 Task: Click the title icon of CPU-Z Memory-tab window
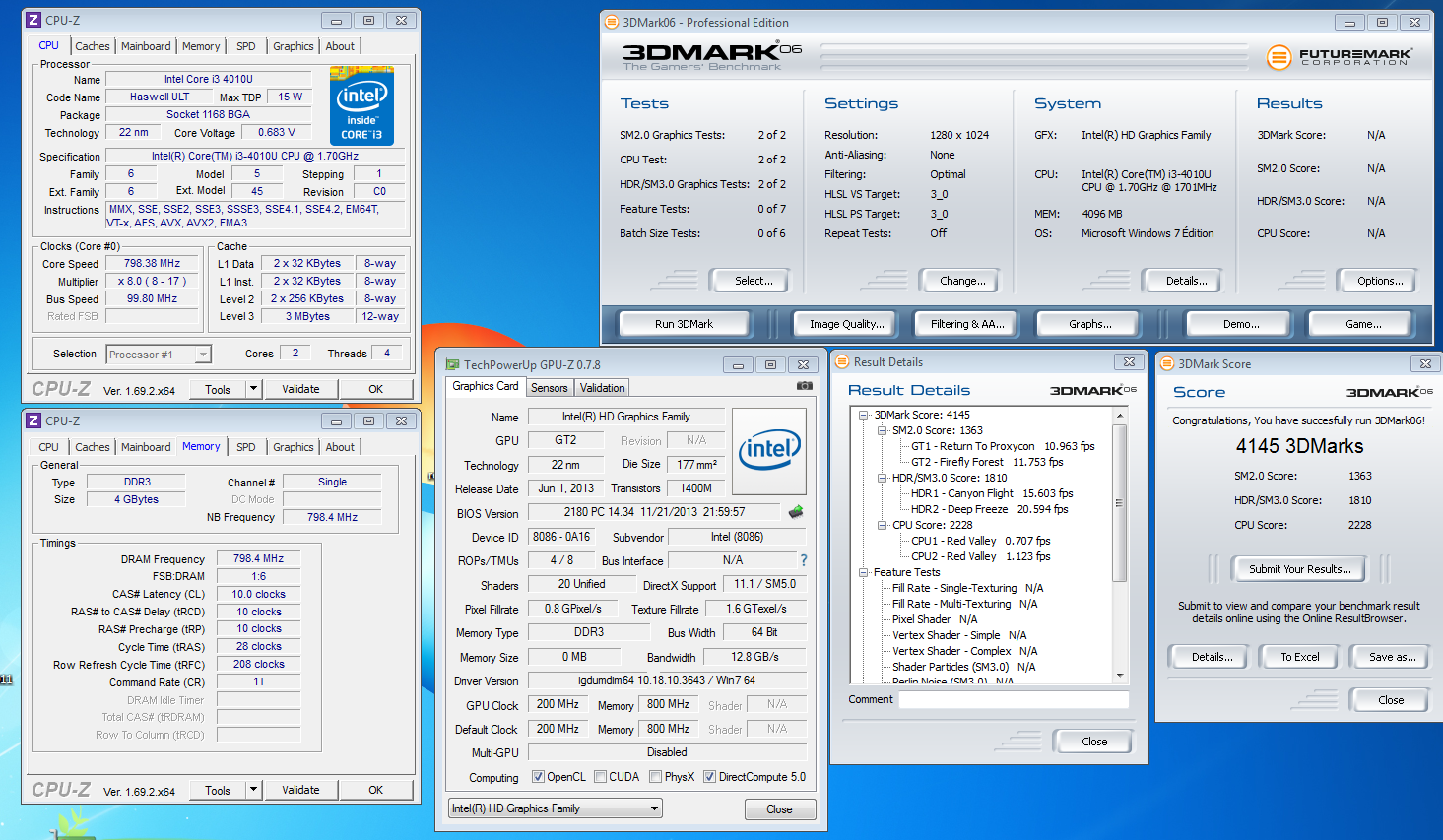[33, 420]
